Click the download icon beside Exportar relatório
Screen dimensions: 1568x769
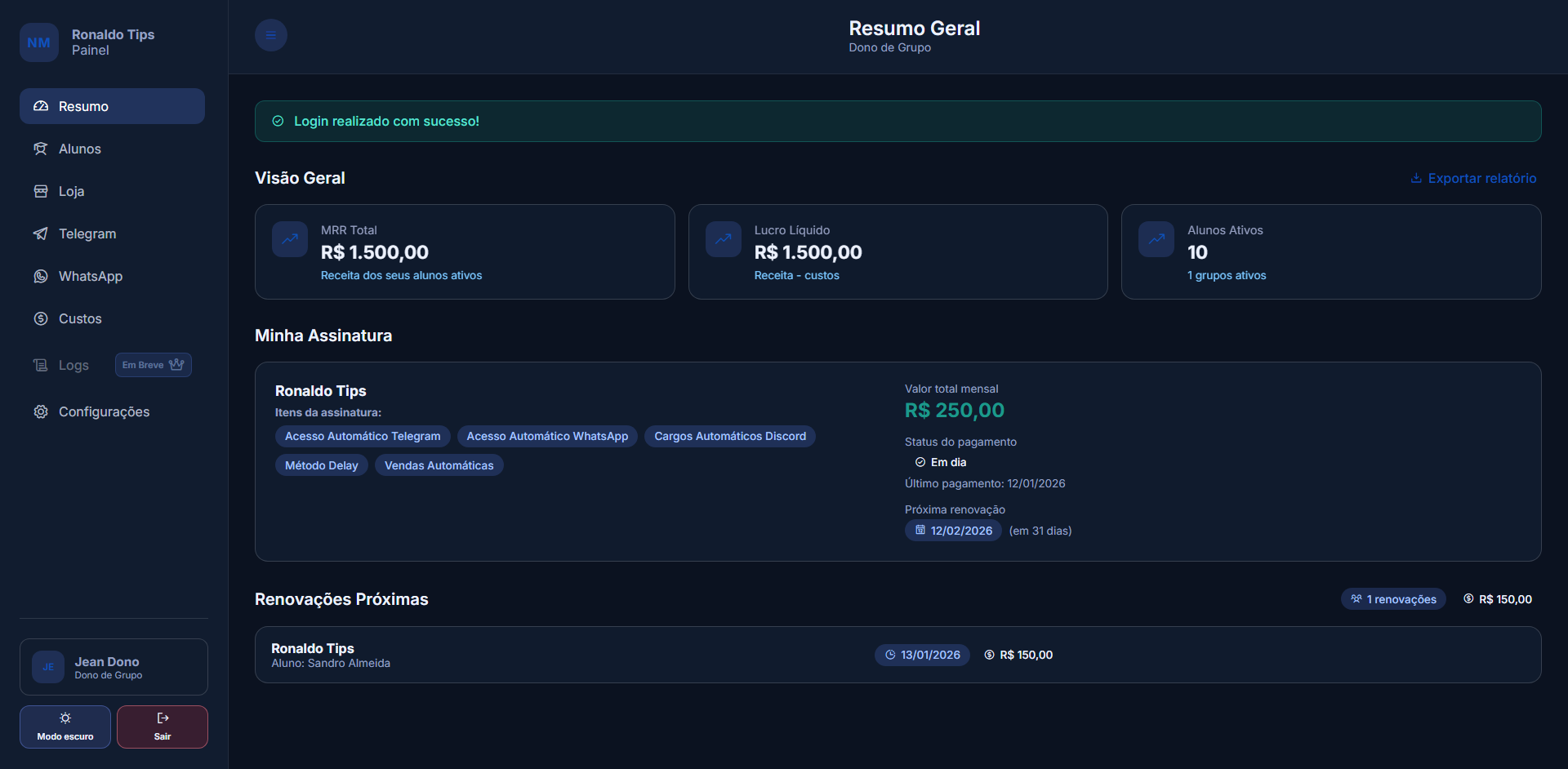[x=1415, y=178]
